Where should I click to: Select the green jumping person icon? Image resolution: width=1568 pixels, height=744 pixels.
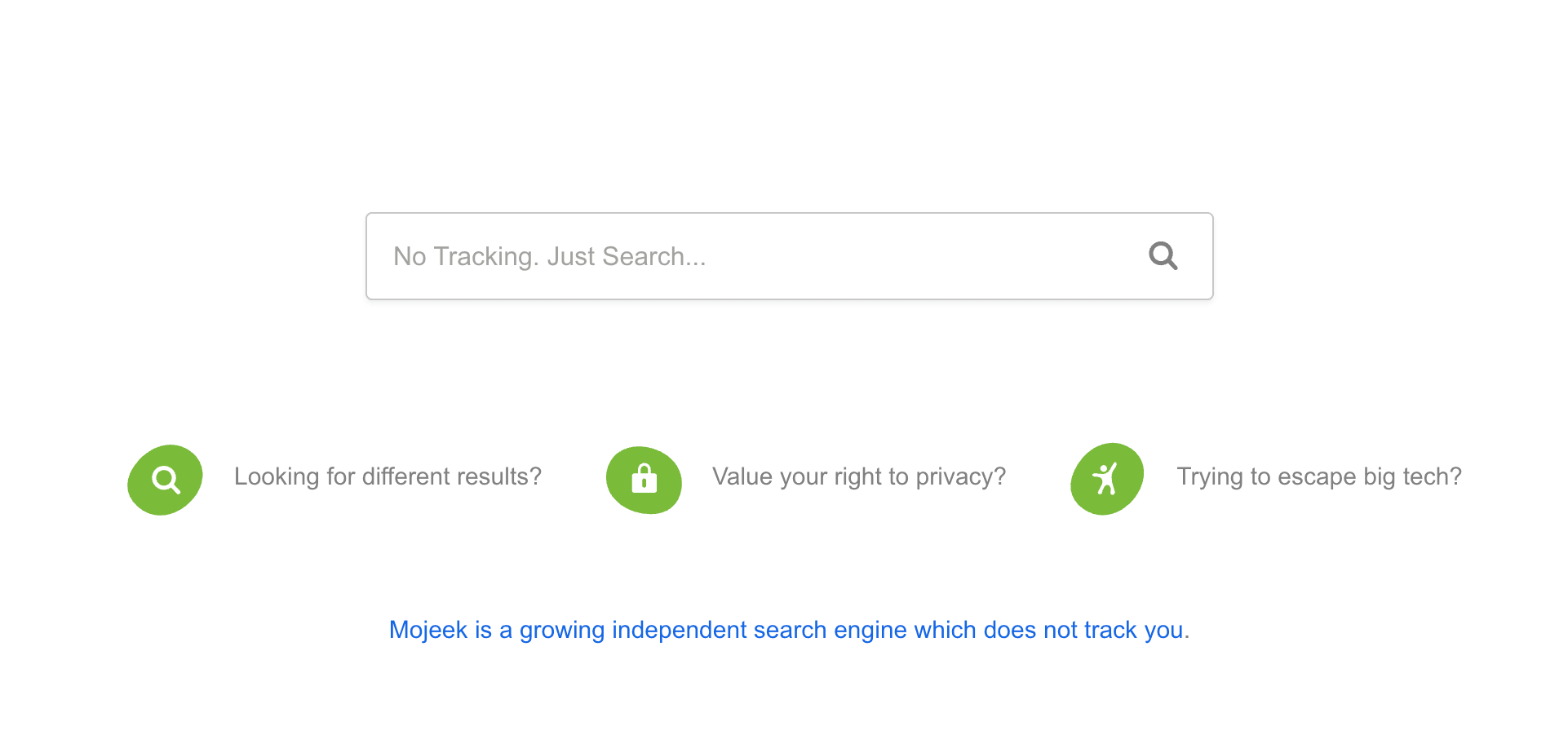1107,479
